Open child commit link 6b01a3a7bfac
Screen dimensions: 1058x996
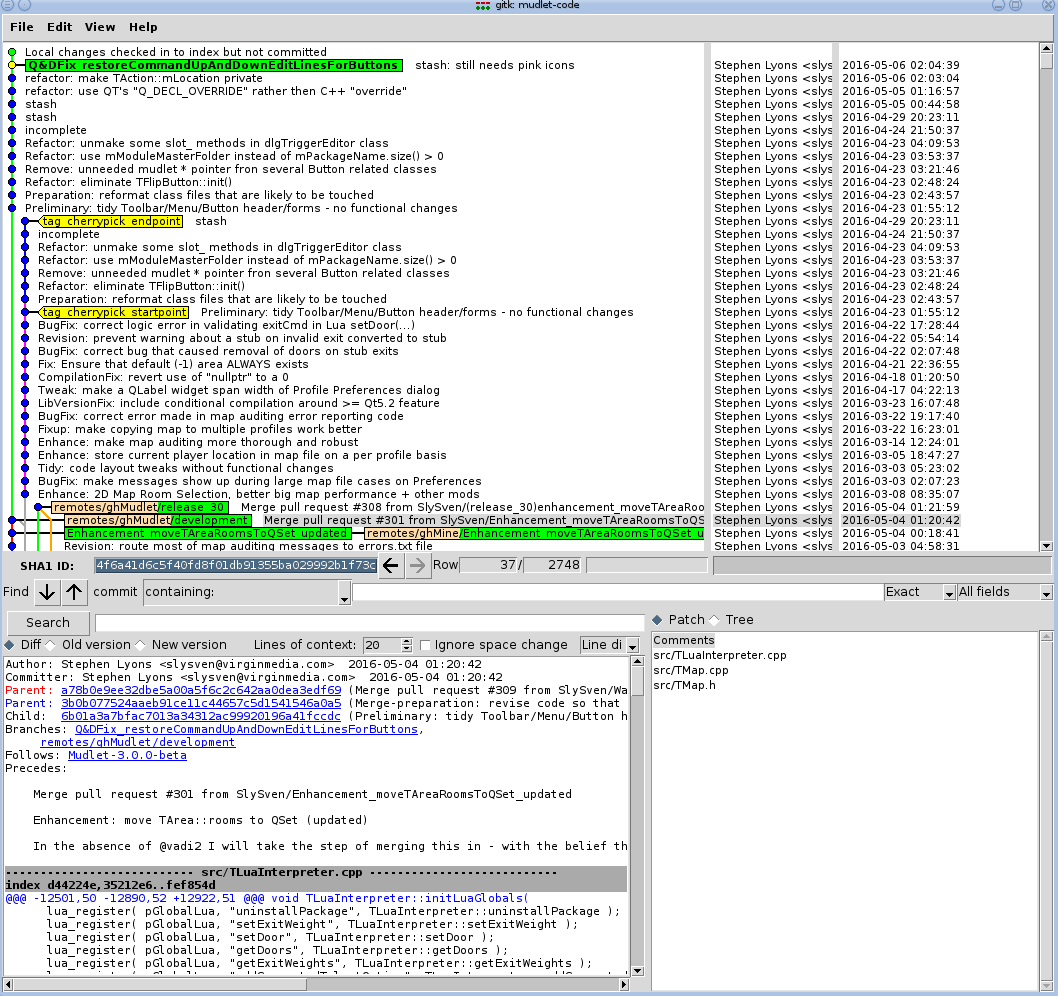click(201, 716)
